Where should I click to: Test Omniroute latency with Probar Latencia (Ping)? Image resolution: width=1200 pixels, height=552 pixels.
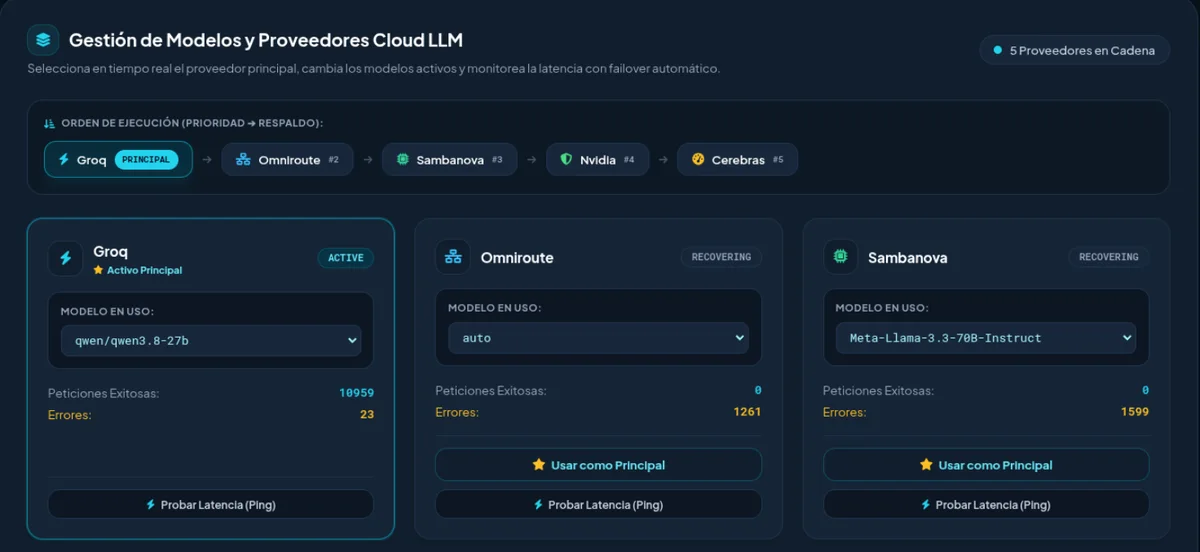tap(598, 505)
